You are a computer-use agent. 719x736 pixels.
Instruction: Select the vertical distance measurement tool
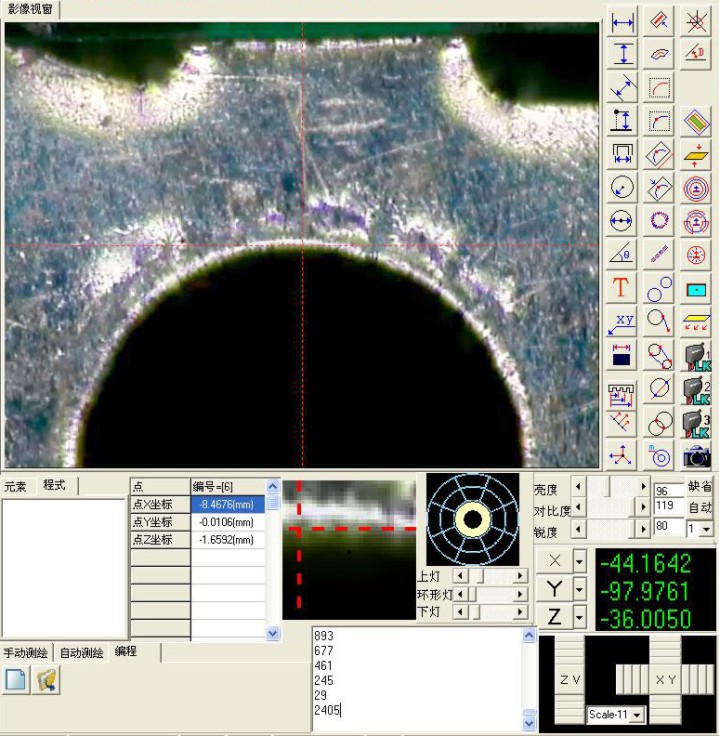click(x=623, y=54)
